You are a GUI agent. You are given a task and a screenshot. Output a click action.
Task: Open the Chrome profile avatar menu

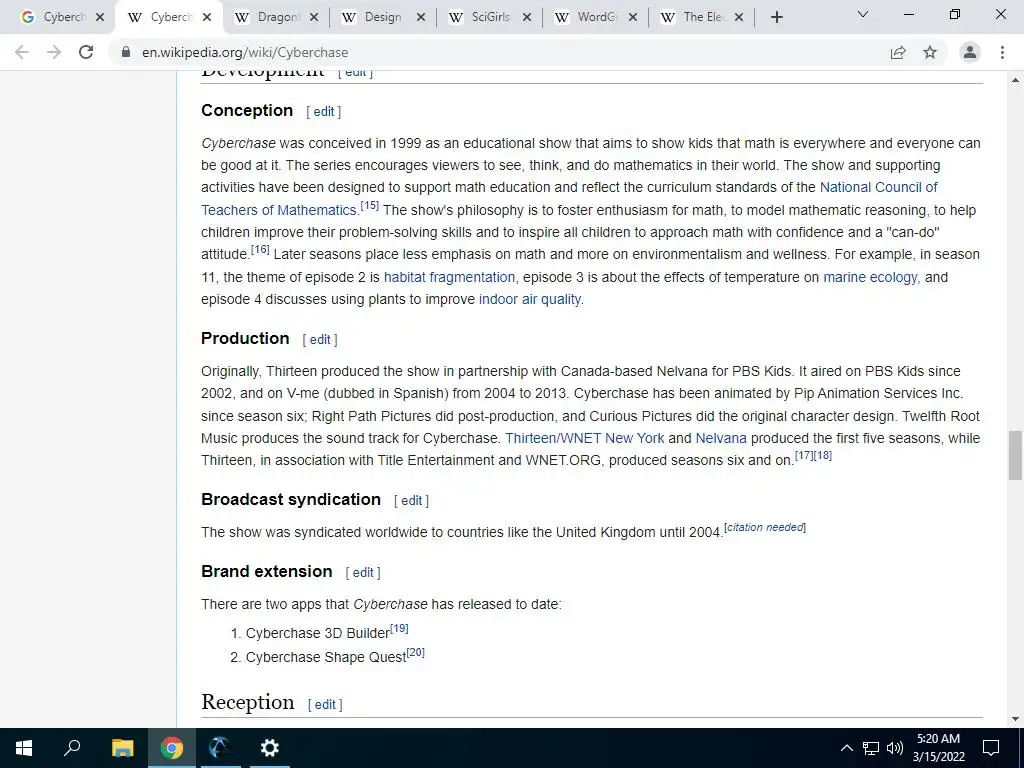970,52
